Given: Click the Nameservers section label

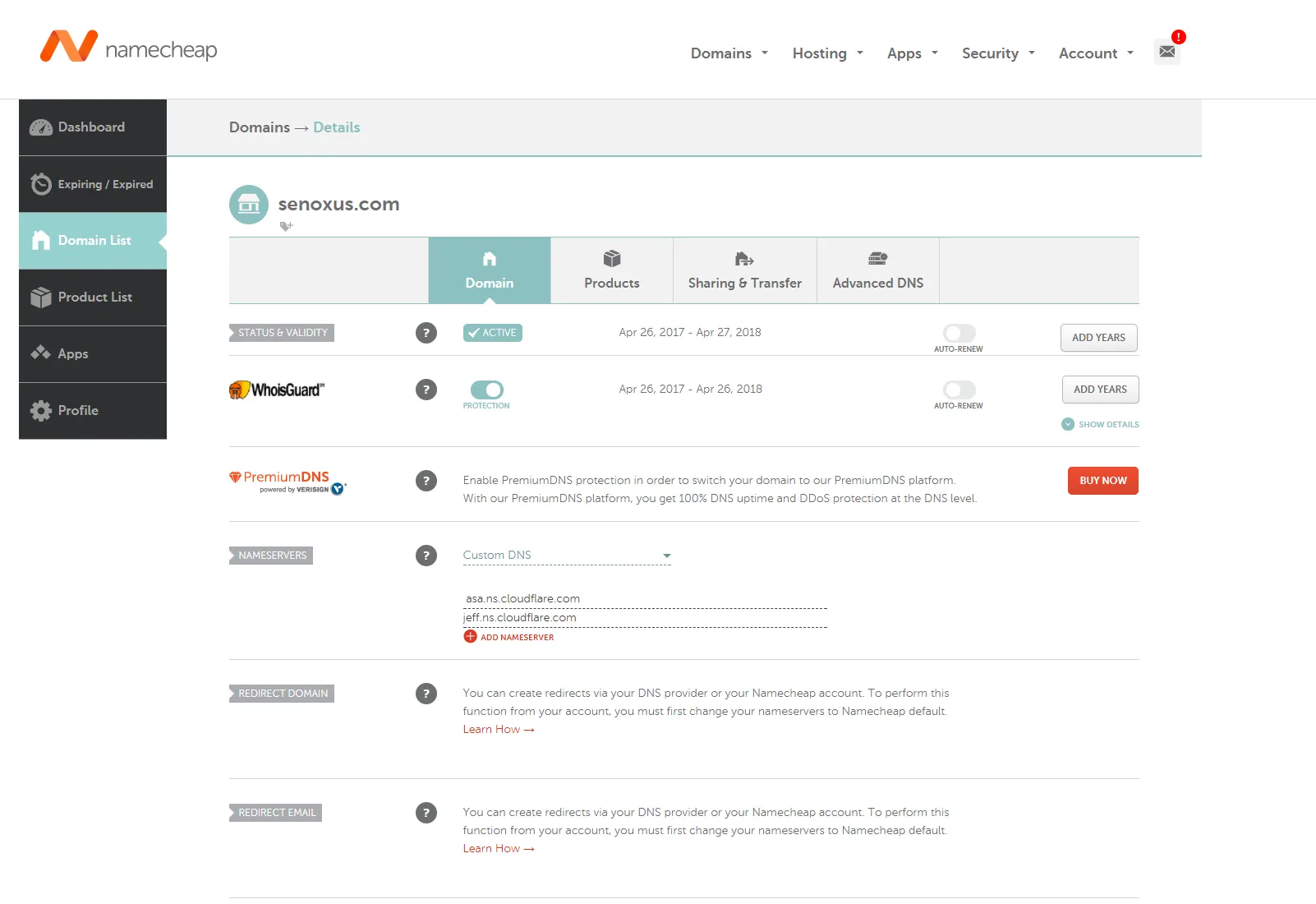Looking at the screenshot, I should point(271,556).
